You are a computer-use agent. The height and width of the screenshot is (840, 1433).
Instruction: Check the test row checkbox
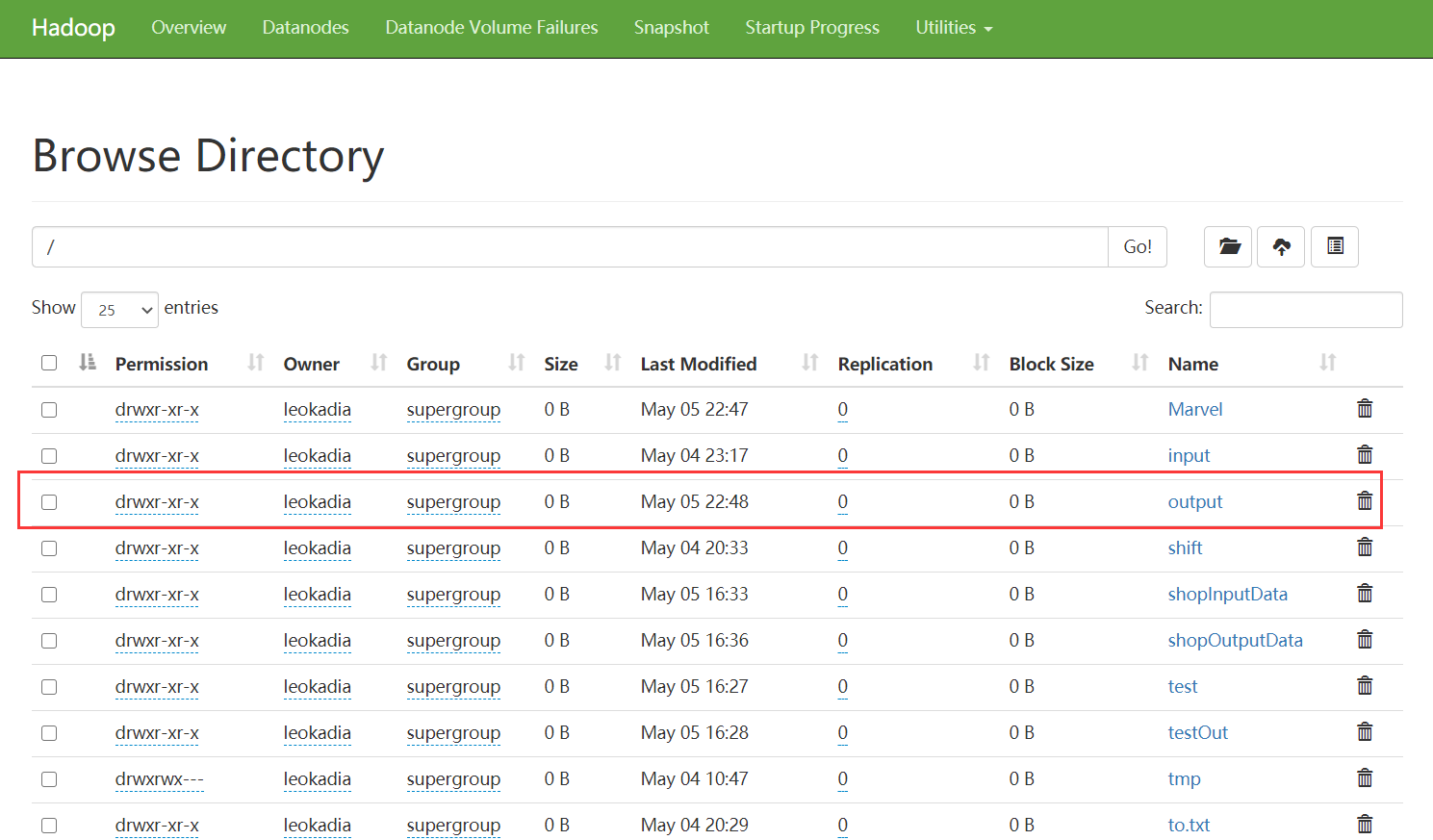tap(49, 687)
